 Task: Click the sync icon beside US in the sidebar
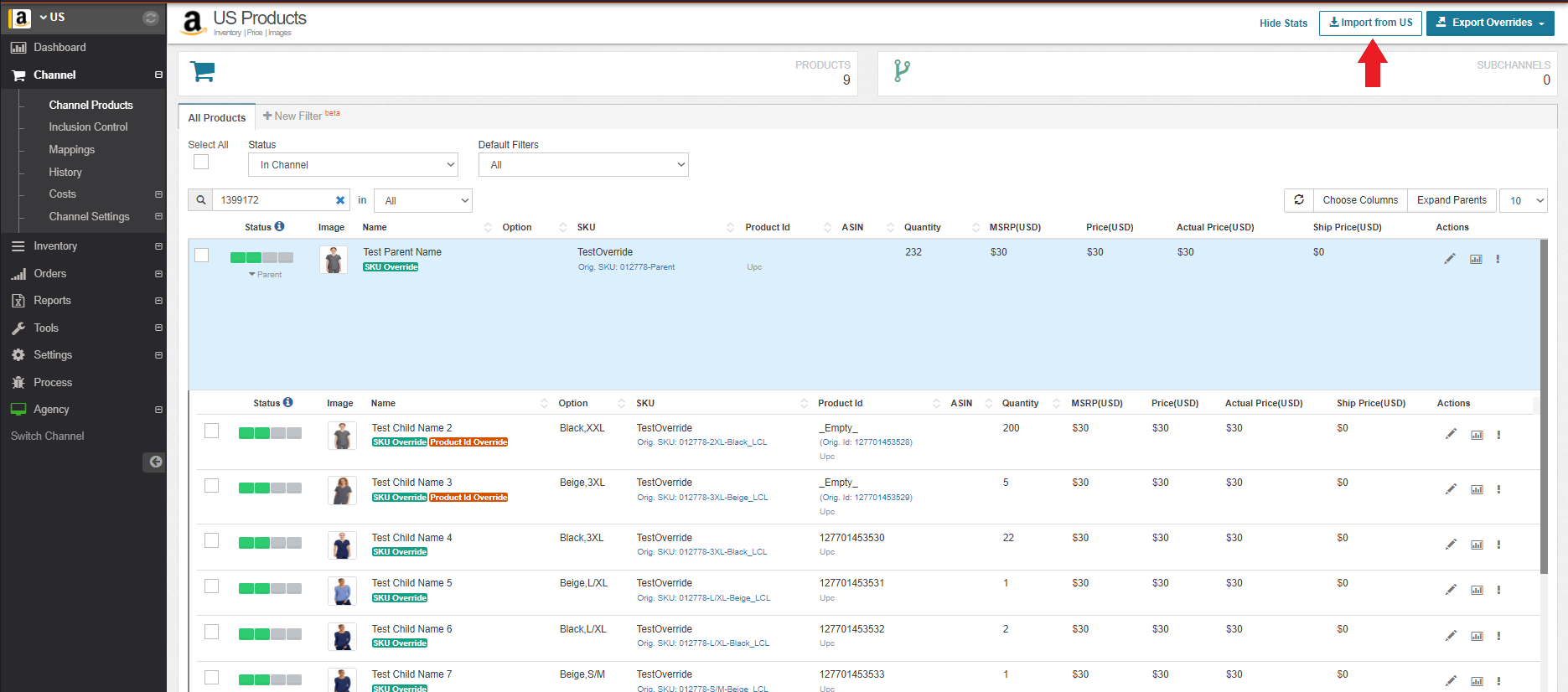coord(151,18)
